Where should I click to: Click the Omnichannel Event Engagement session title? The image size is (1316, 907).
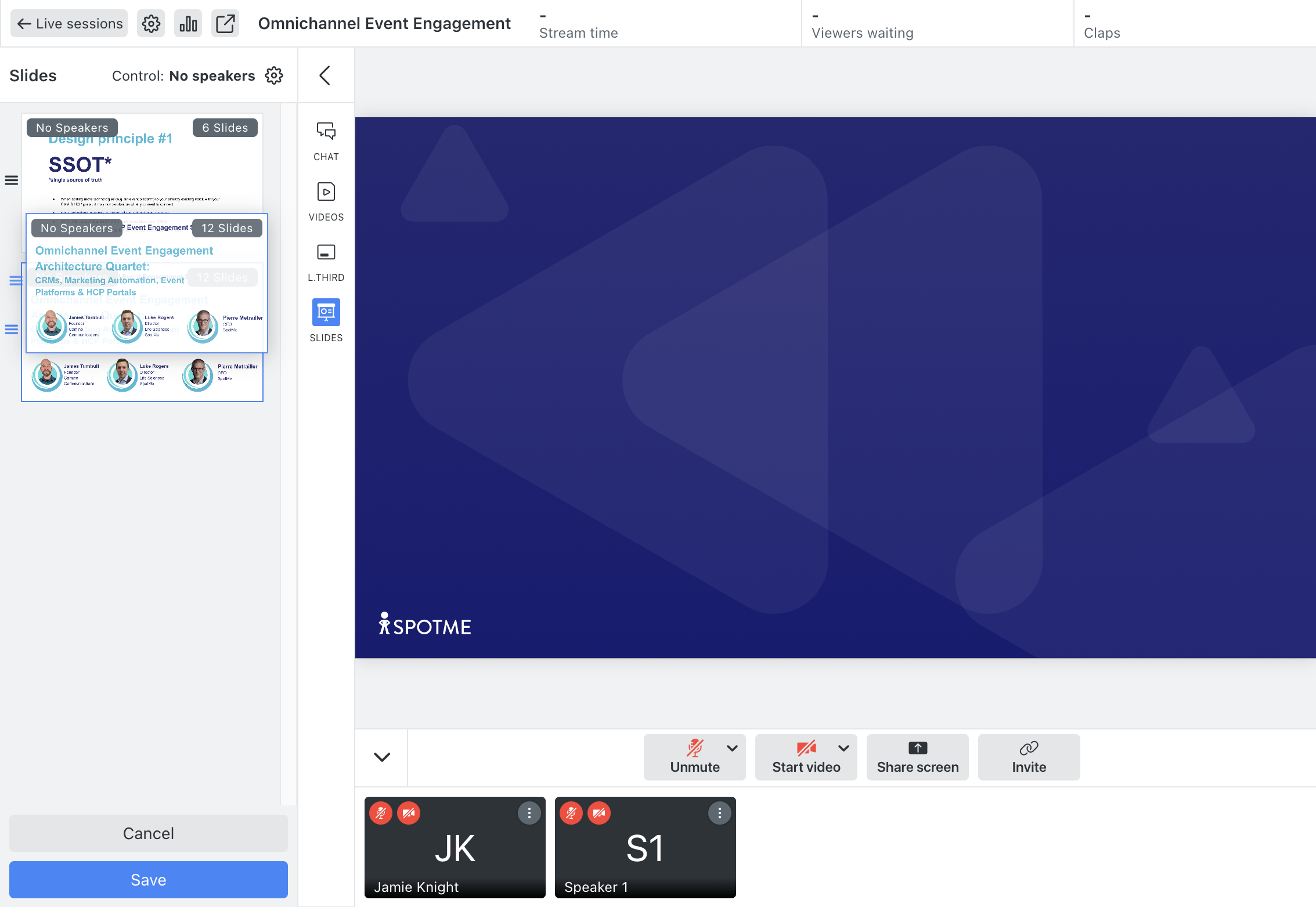[384, 23]
